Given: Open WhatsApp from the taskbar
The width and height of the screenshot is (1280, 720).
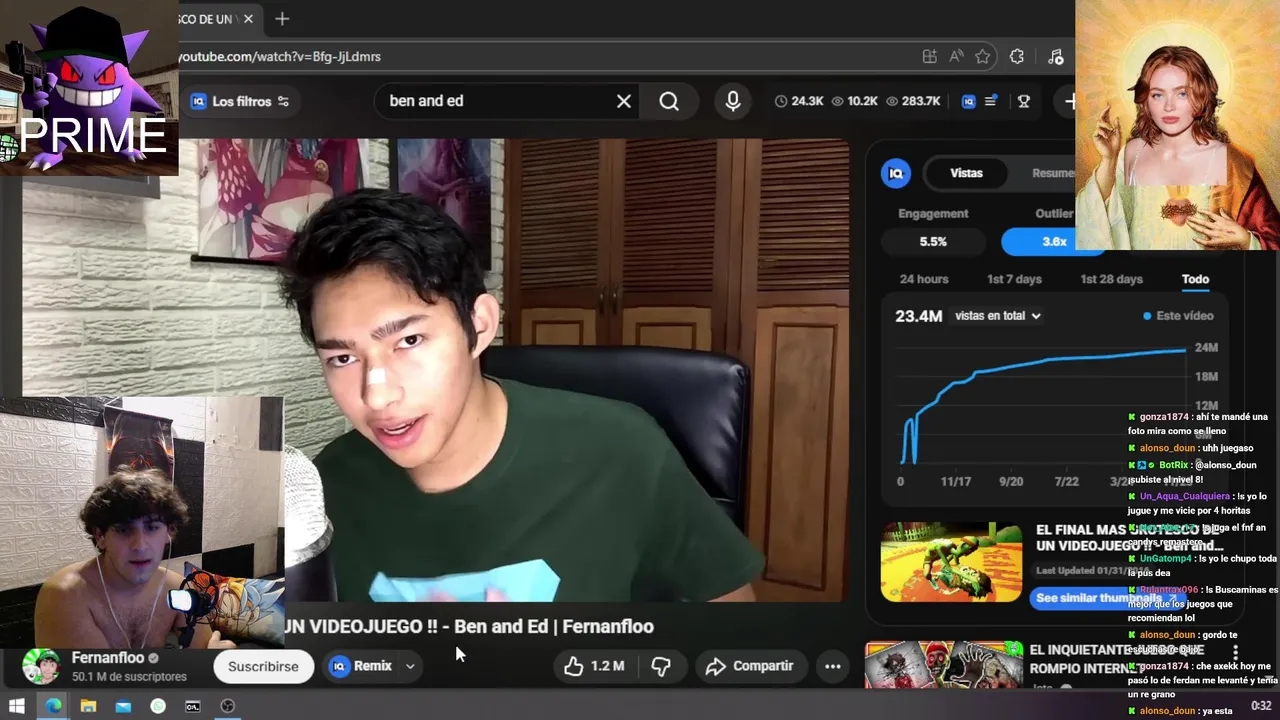Looking at the screenshot, I should pyautogui.click(x=158, y=706).
